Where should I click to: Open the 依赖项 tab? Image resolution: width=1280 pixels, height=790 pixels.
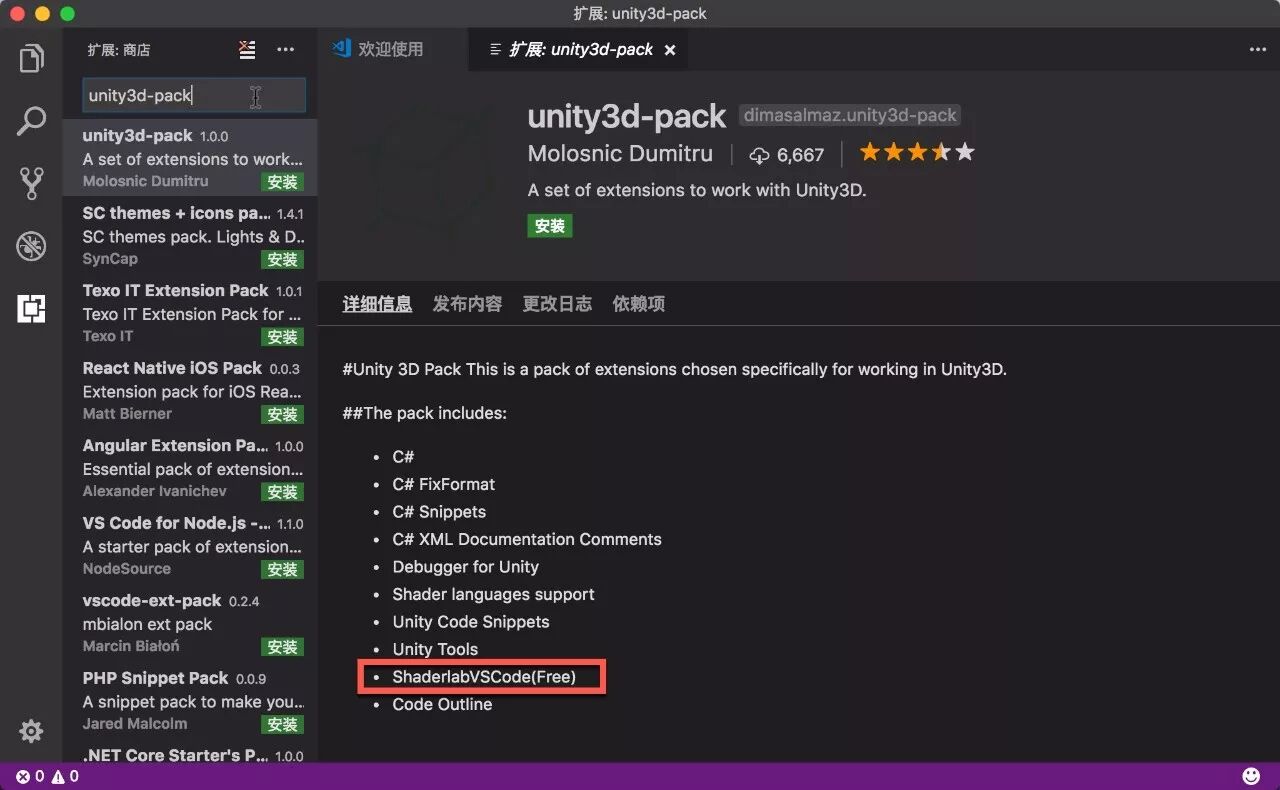click(x=639, y=304)
